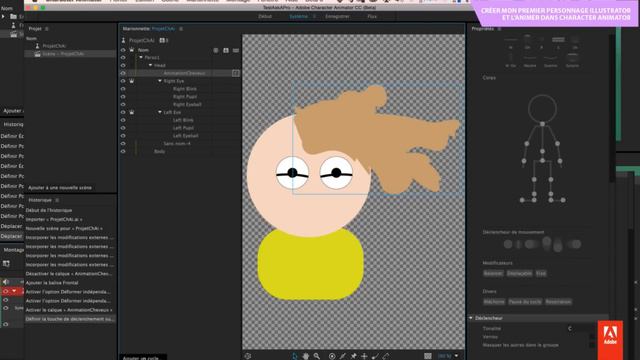Click the settings icon at canvas bottom-left
640x360 pixels.
tap(248, 356)
